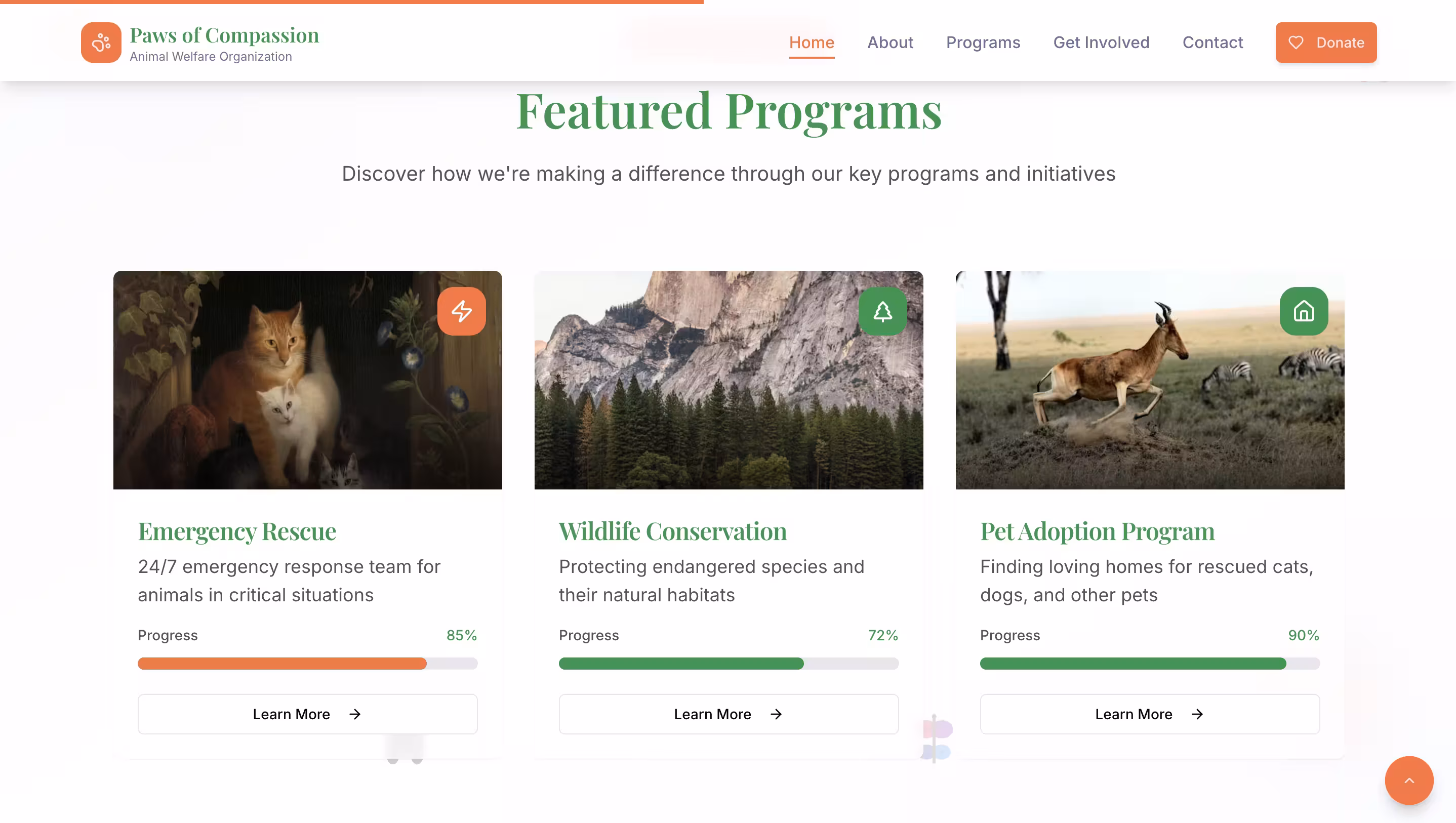Click the lightning bolt icon on Emergency Rescue card
1456x823 pixels.
[461, 311]
